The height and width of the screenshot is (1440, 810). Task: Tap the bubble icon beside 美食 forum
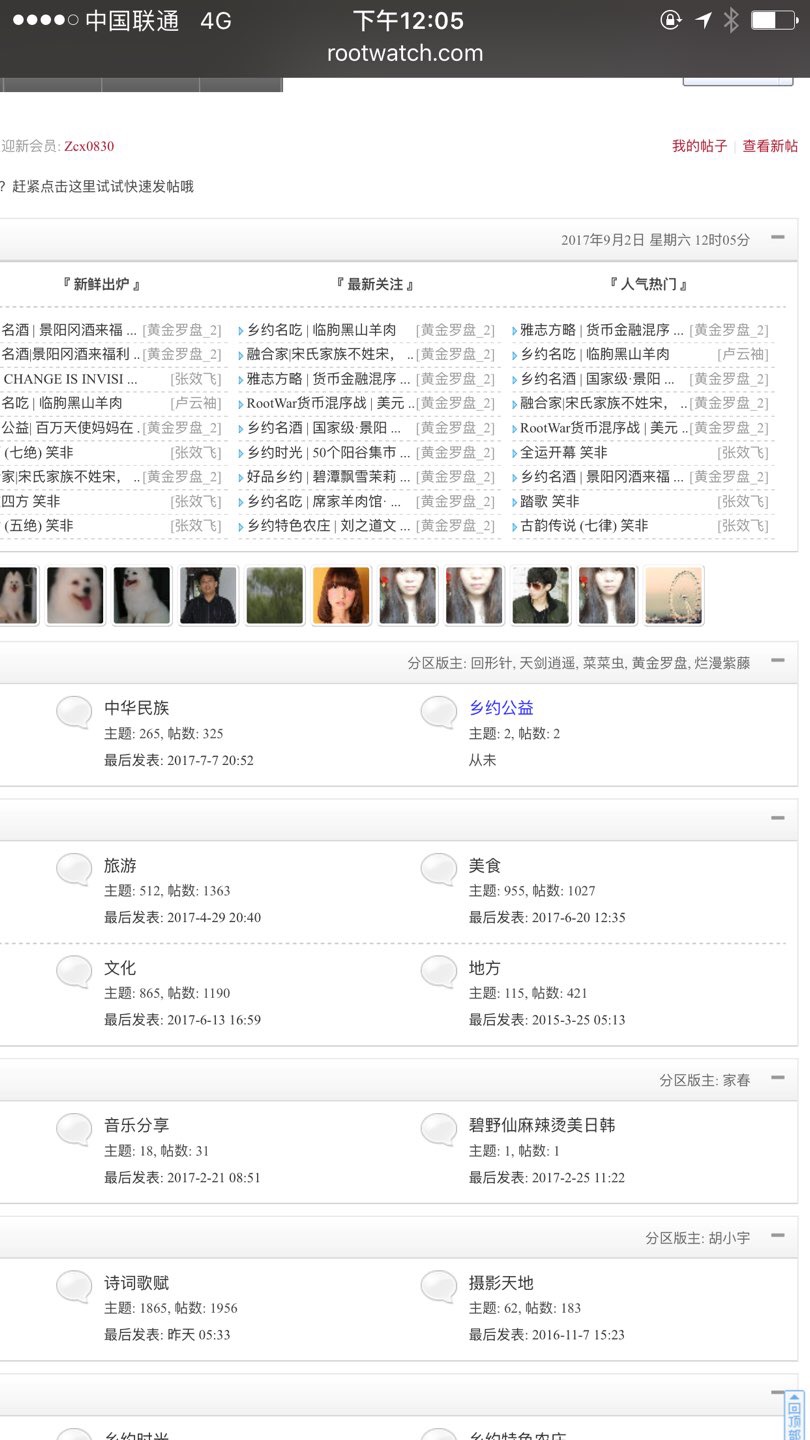pyautogui.click(x=438, y=869)
